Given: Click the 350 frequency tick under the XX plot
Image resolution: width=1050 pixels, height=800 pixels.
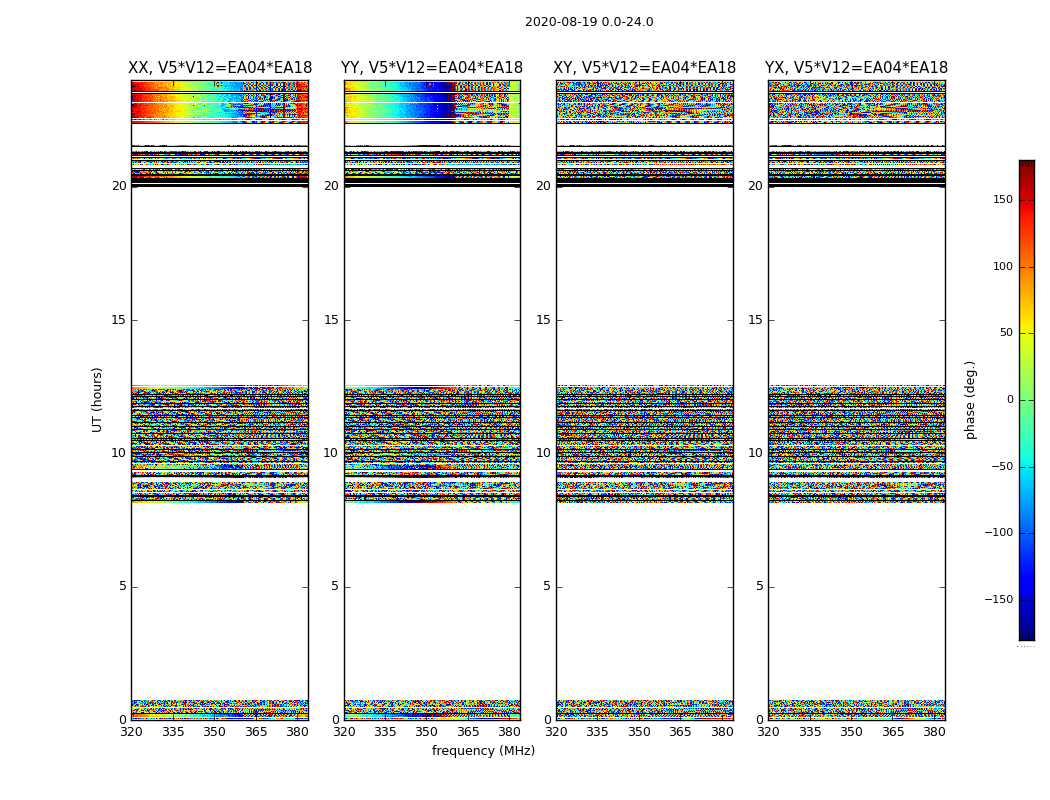Looking at the screenshot, I should [x=214, y=732].
